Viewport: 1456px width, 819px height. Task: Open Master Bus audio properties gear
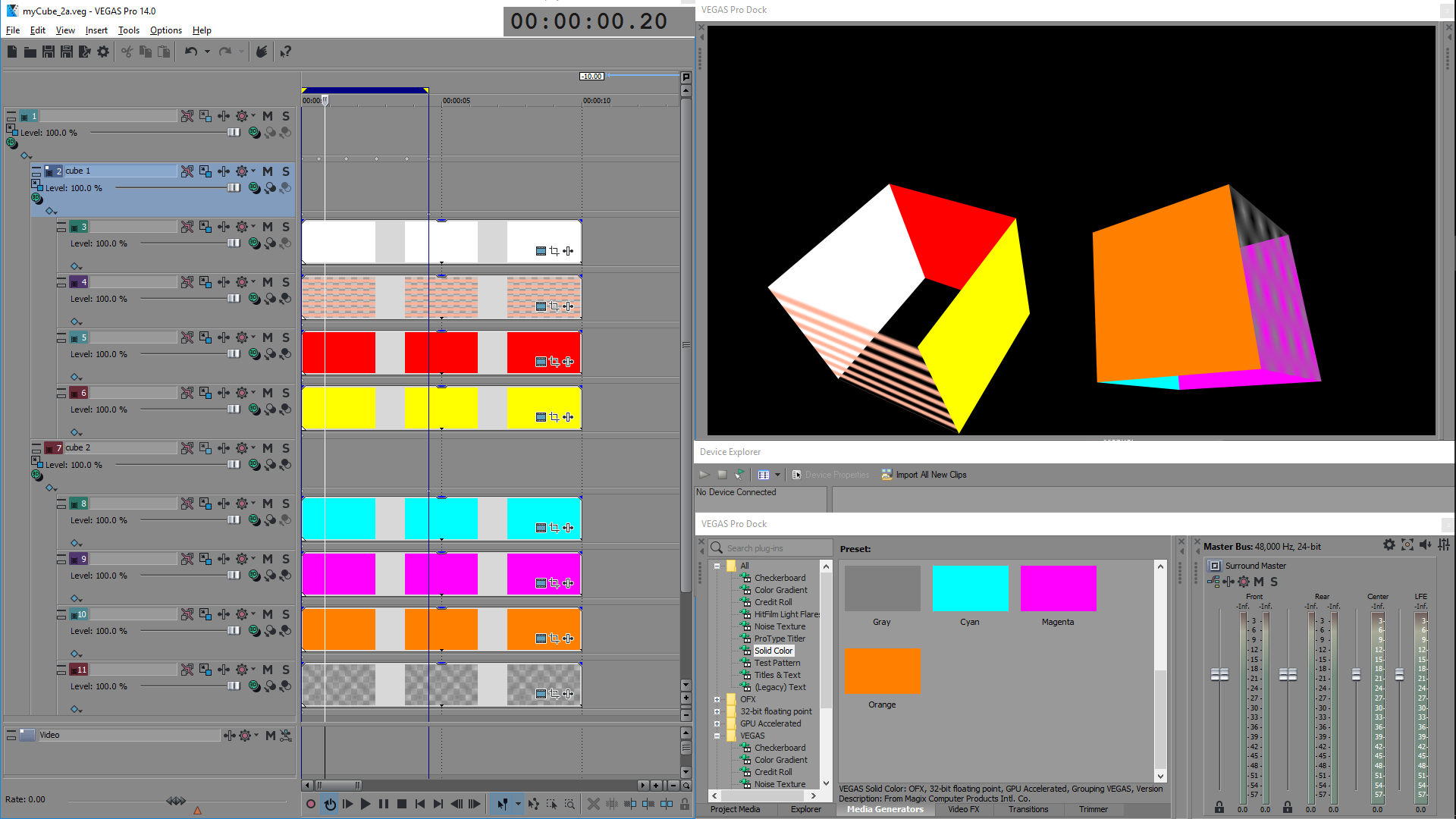[x=1389, y=545]
